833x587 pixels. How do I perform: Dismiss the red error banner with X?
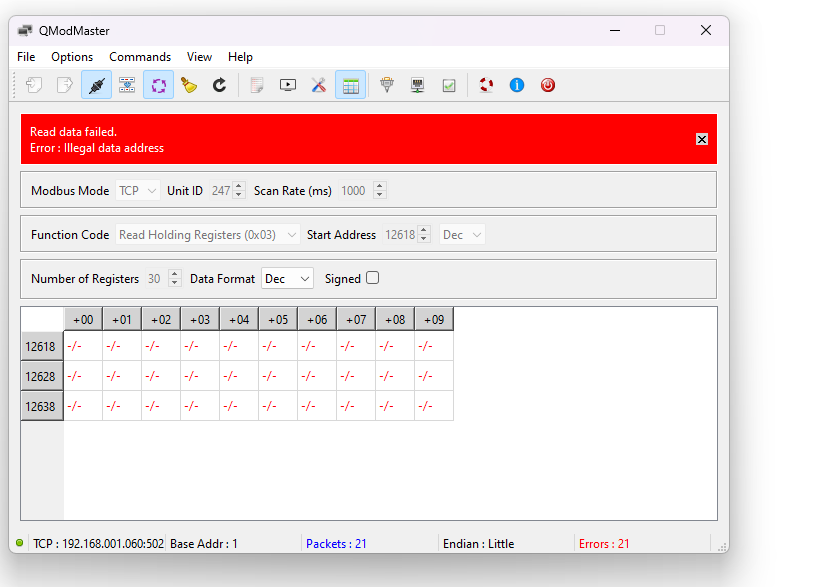[x=702, y=139]
